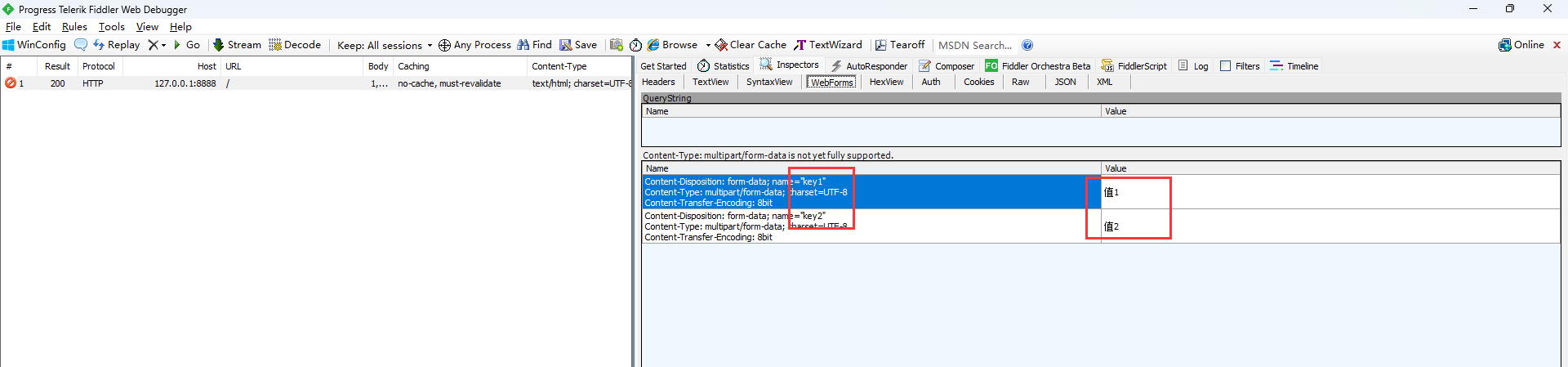Toggle Stream mode
Viewport: 1568px width, 367px height.
pos(237,45)
